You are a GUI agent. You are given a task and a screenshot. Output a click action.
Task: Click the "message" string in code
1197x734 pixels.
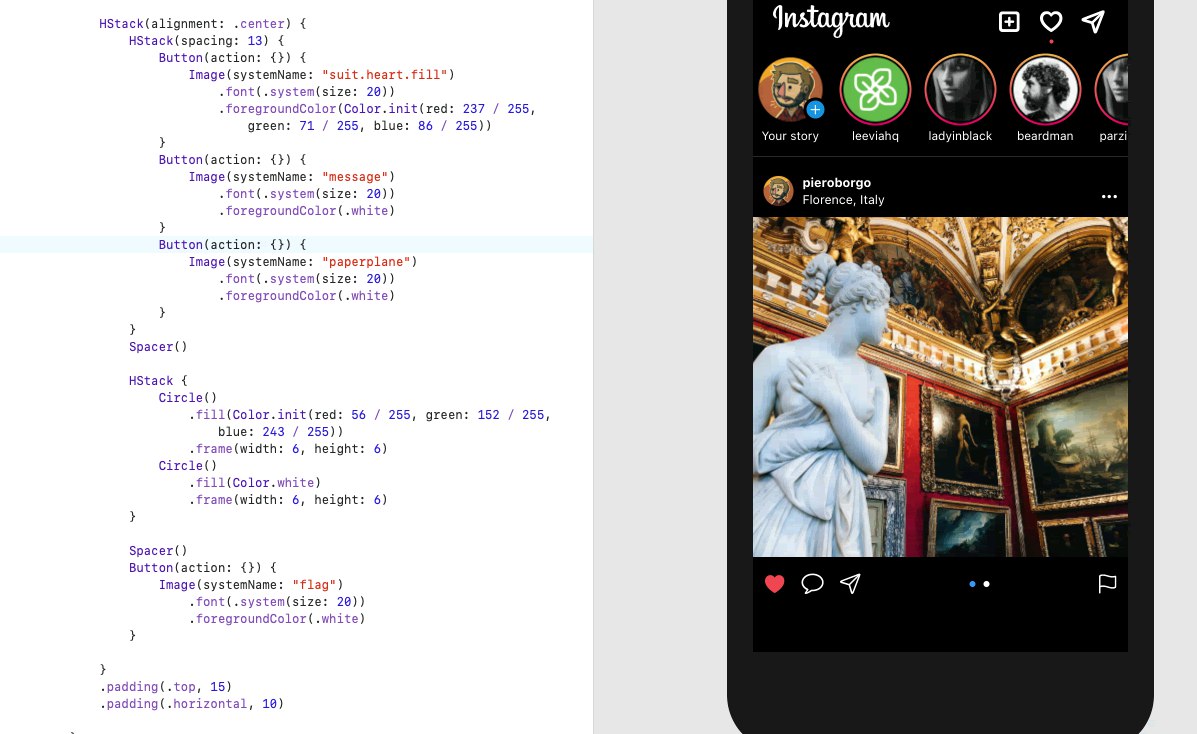[355, 177]
